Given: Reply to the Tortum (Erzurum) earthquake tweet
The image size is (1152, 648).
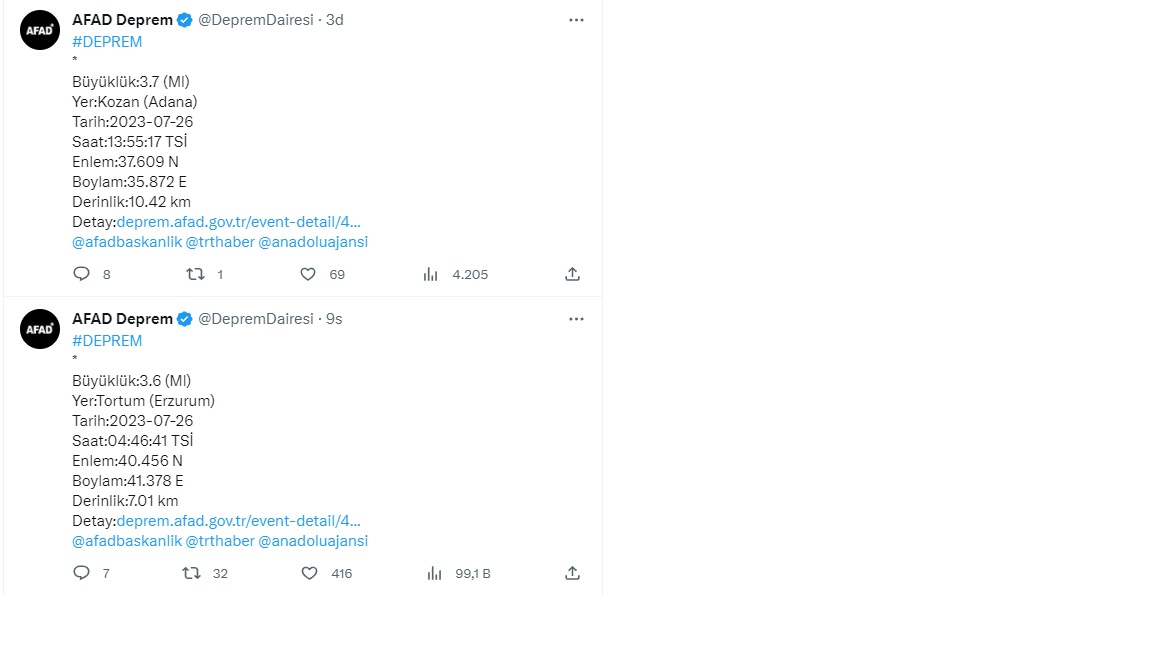Looking at the screenshot, I should pos(82,573).
